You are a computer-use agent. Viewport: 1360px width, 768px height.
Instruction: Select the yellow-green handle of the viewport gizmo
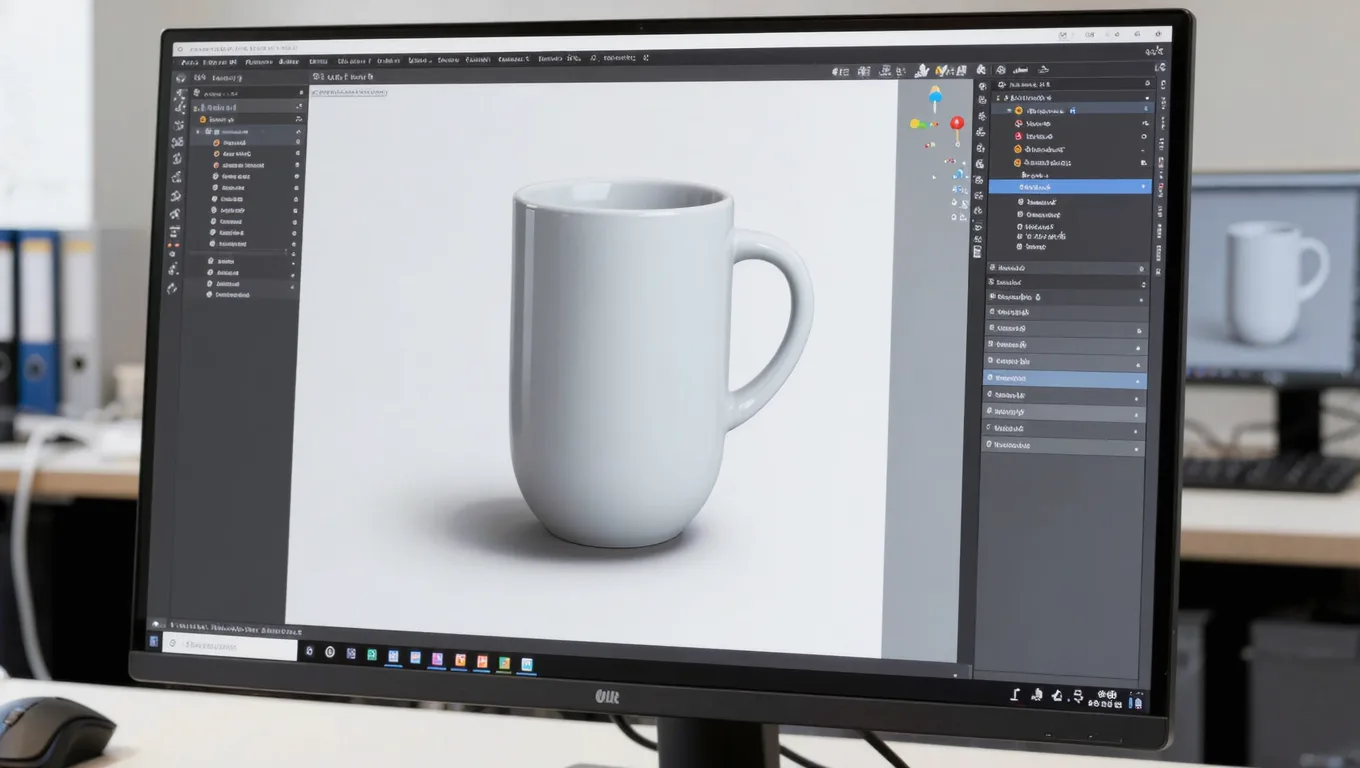tap(916, 124)
